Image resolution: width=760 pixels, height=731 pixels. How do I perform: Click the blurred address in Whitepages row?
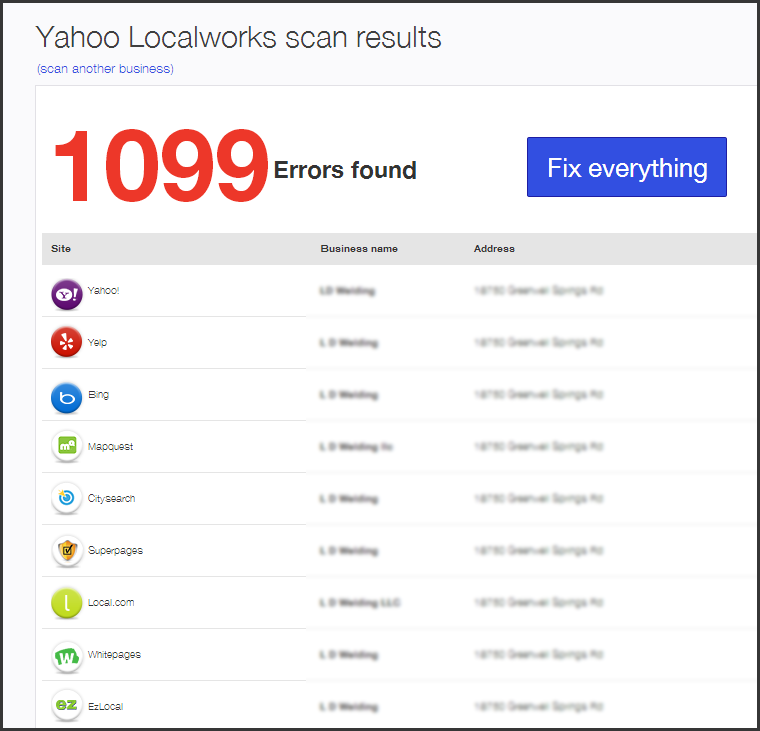click(538, 655)
